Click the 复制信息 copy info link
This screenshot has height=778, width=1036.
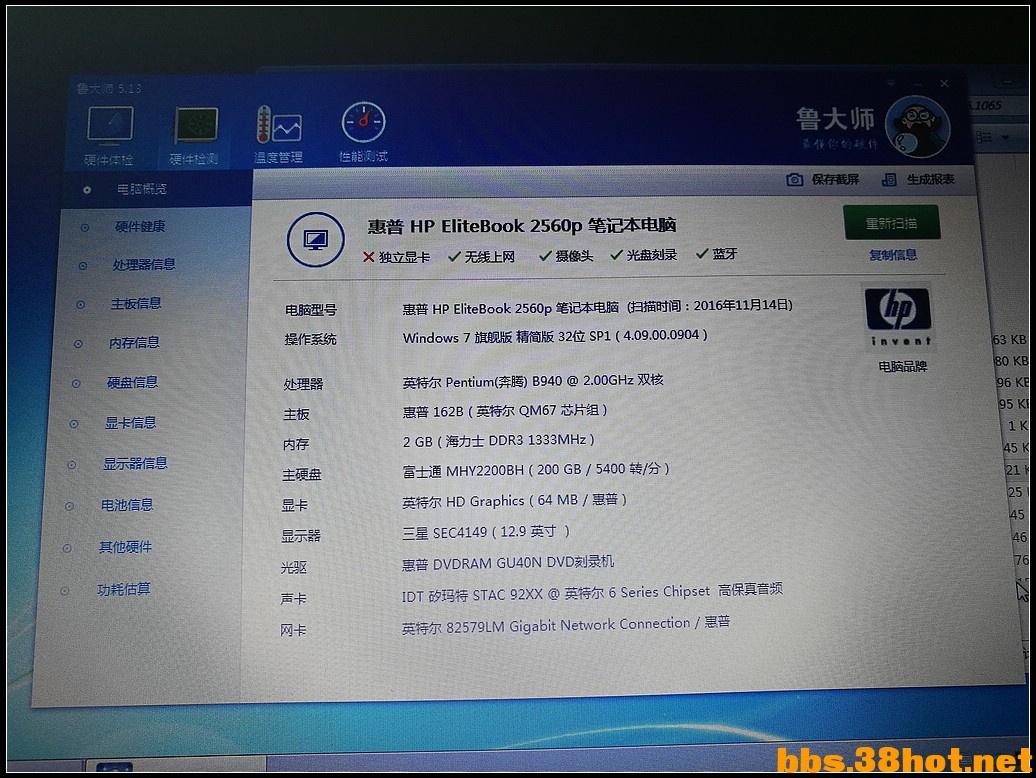[893, 255]
